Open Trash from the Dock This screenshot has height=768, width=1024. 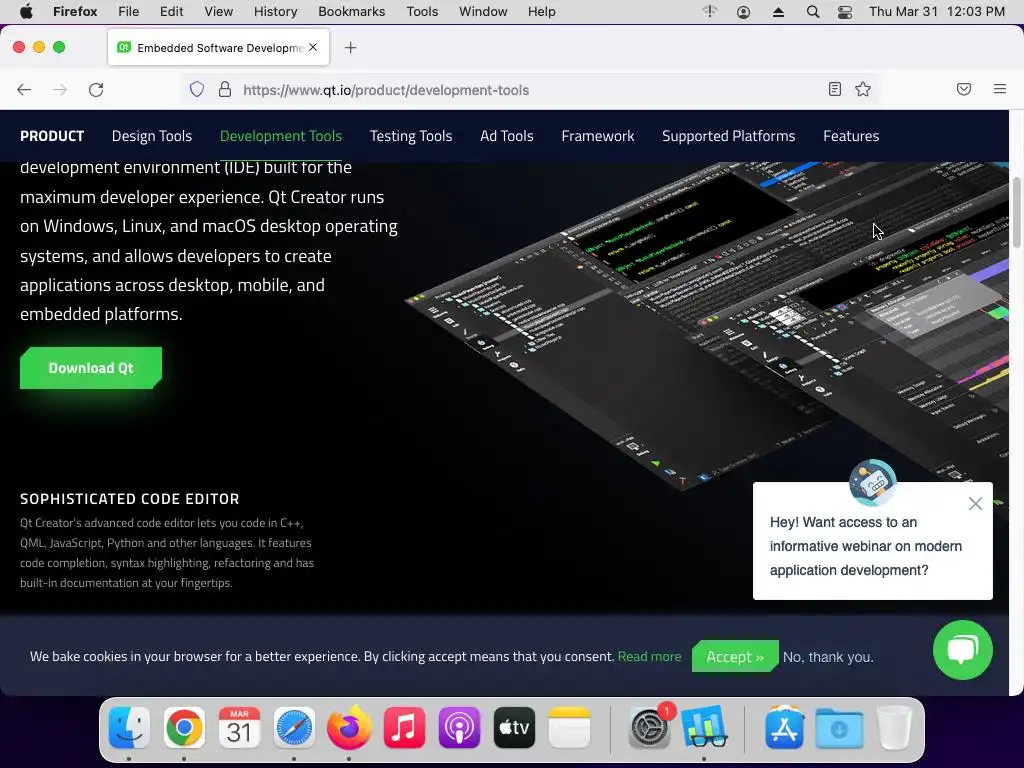[x=894, y=727]
